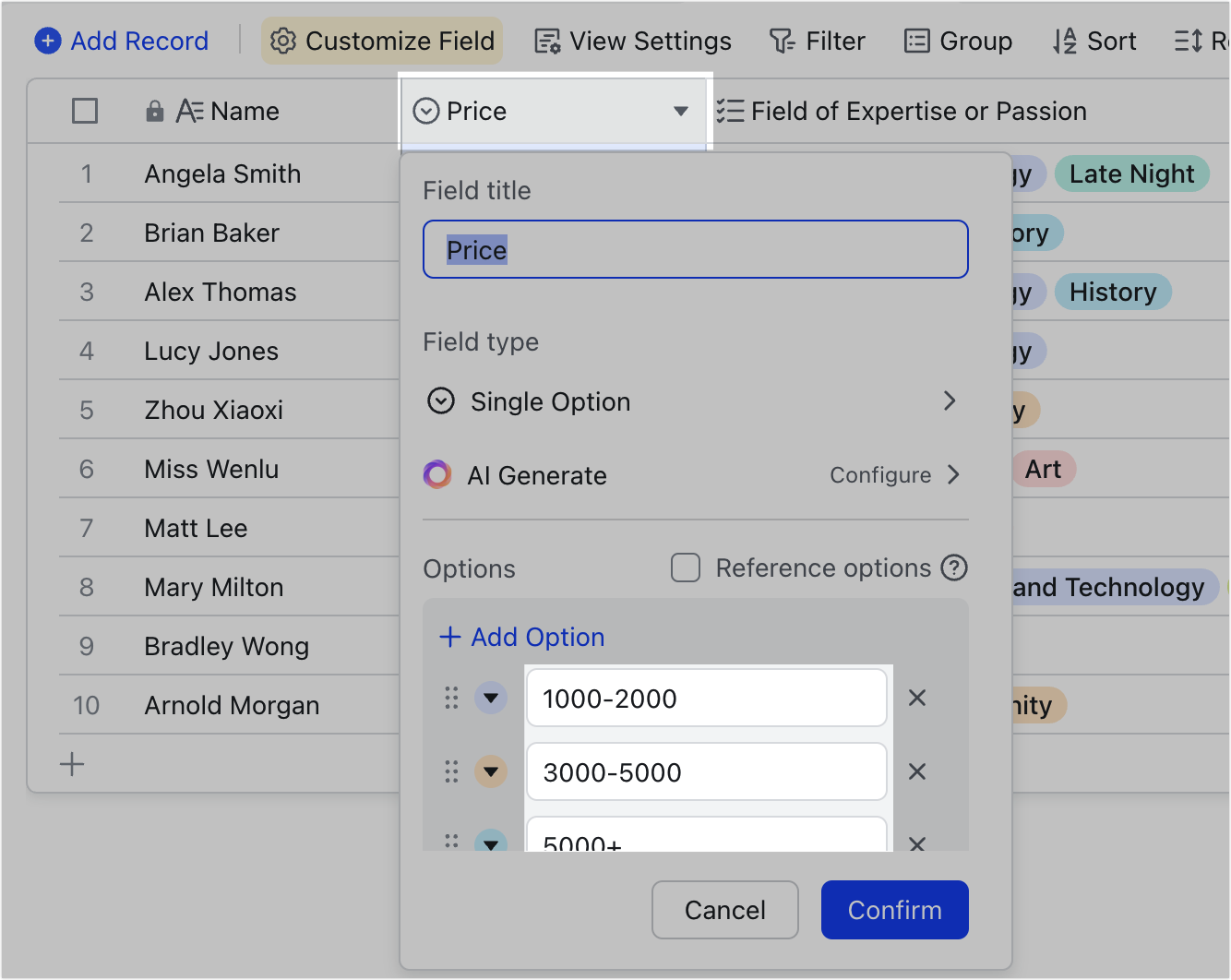1231x980 pixels.
Task: Tick the select-all checkbox in the header
Action: pyautogui.click(x=85, y=111)
